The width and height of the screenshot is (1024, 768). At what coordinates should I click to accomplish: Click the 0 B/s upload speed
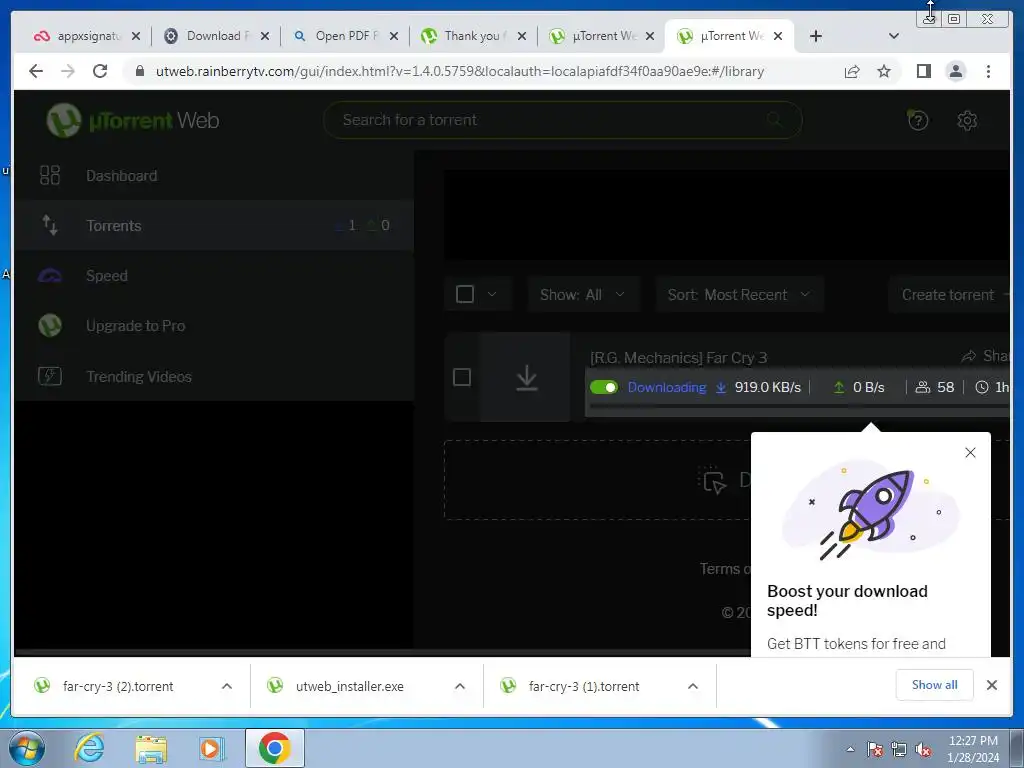tap(869, 387)
